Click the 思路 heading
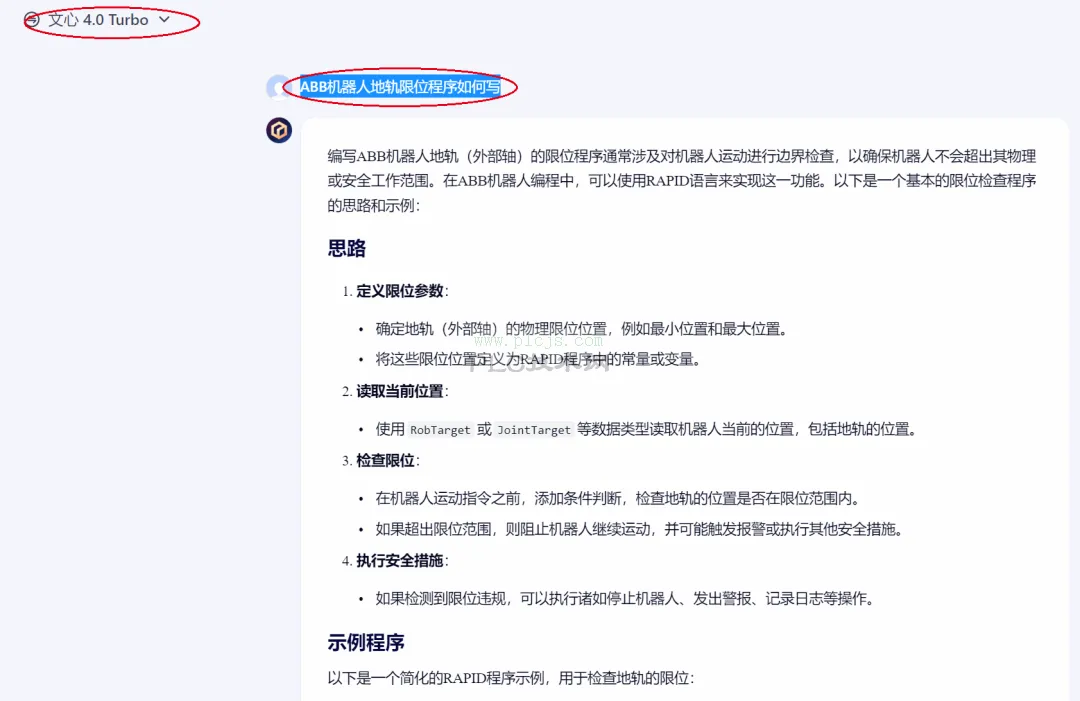 (x=346, y=249)
